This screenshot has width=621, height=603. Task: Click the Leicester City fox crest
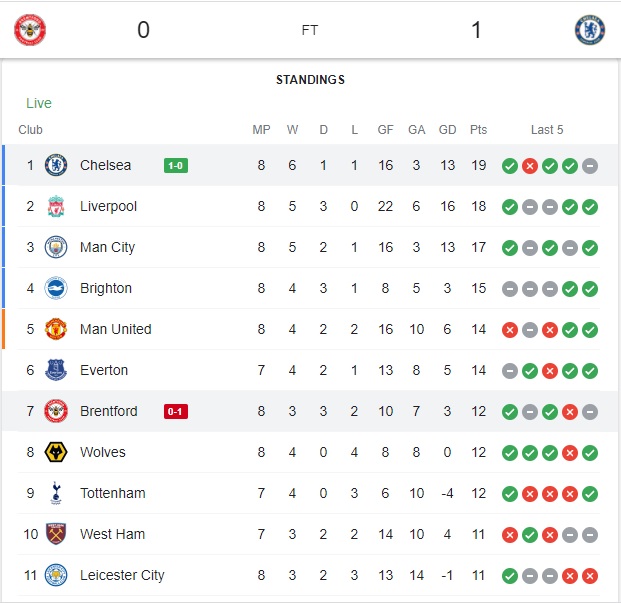point(56,575)
